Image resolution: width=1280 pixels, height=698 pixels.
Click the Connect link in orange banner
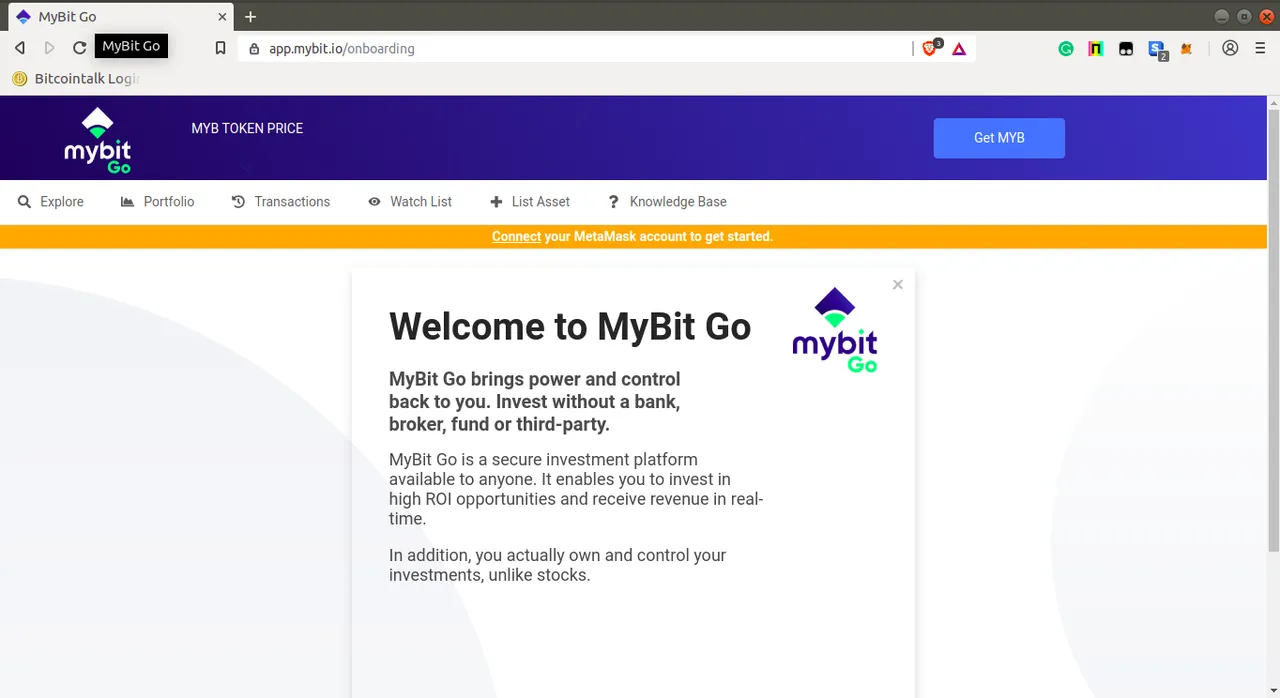pos(516,237)
